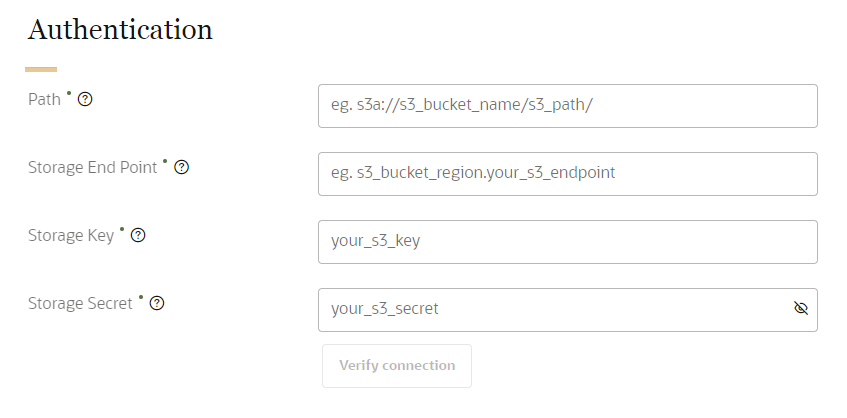Image resolution: width=847 pixels, height=418 pixels.
Task: Show help for the Storage Secret field
Action: [156, 304]
